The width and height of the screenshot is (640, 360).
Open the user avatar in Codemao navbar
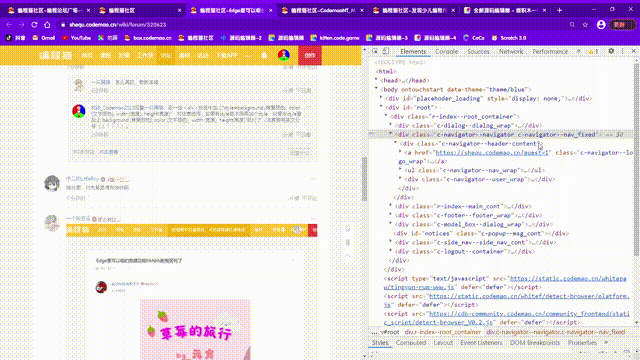coord(284,55)
